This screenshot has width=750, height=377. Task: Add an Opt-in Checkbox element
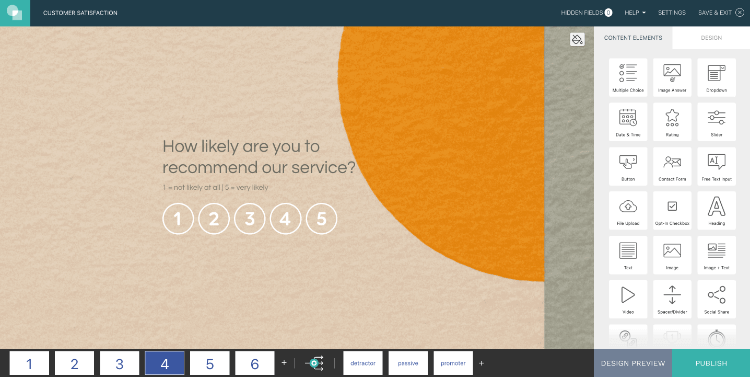click(672, 211)
